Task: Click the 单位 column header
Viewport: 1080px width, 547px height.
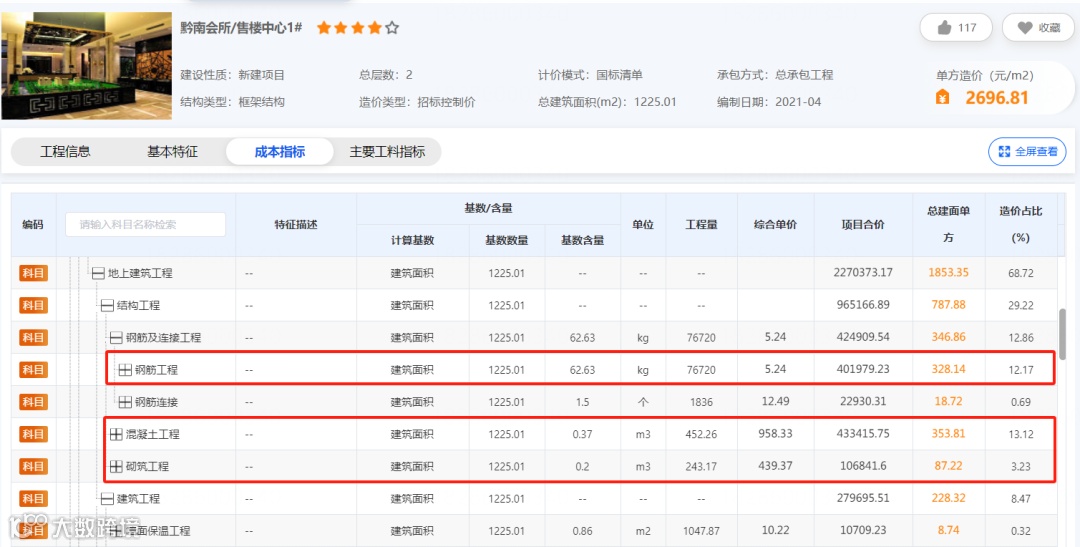Action: point(643,225)
